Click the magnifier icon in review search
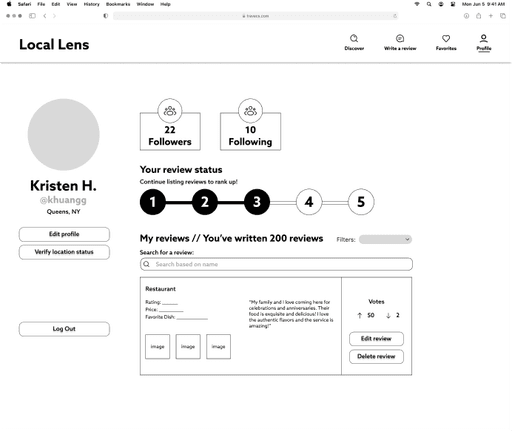 pos(146,264)
